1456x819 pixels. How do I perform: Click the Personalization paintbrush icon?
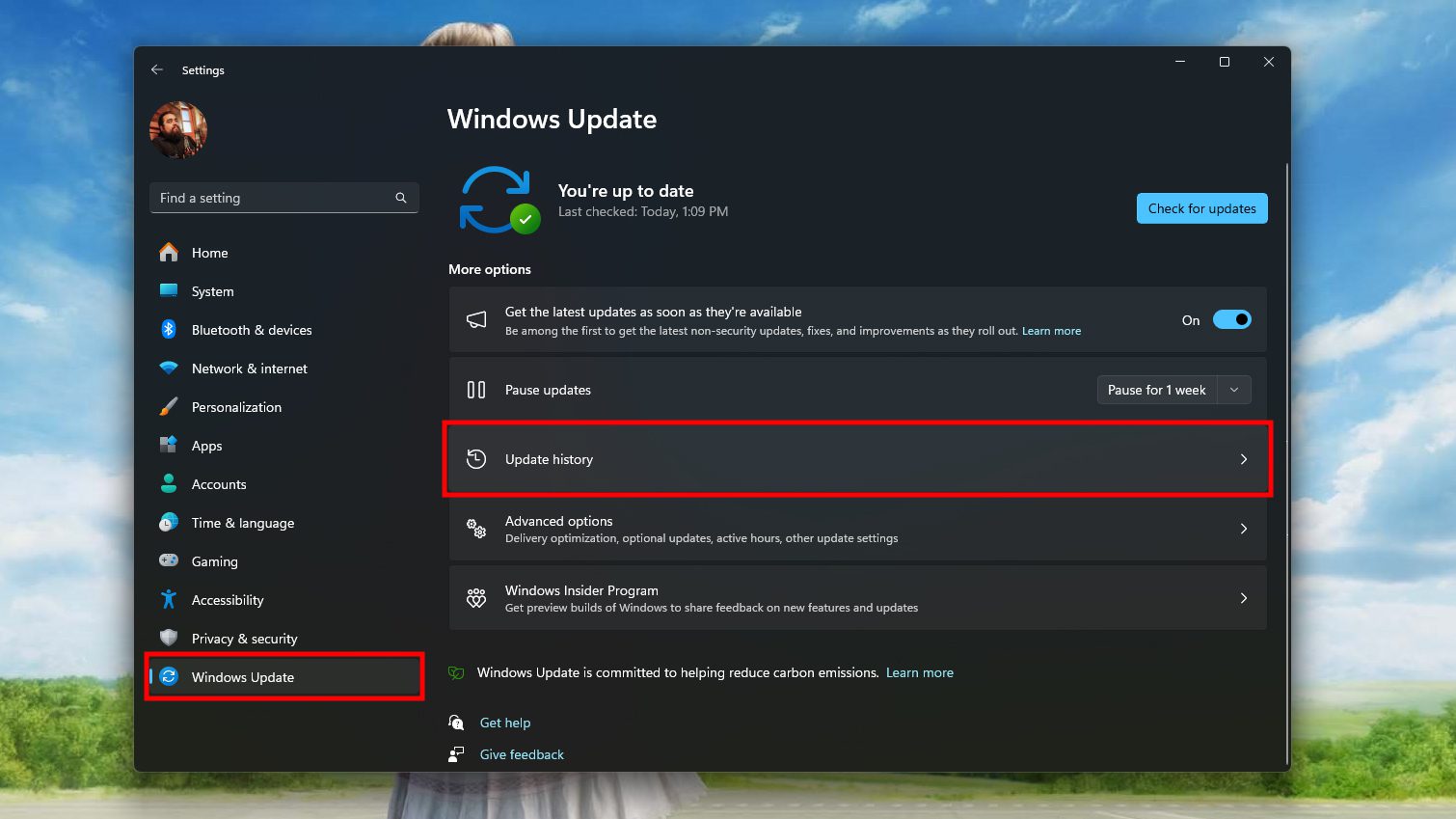[169, 406]
